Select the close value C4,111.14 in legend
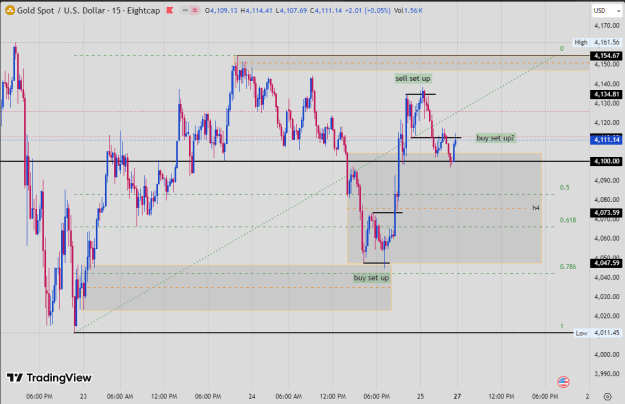This screenshot has height=404, width=625. pos(326,11)
